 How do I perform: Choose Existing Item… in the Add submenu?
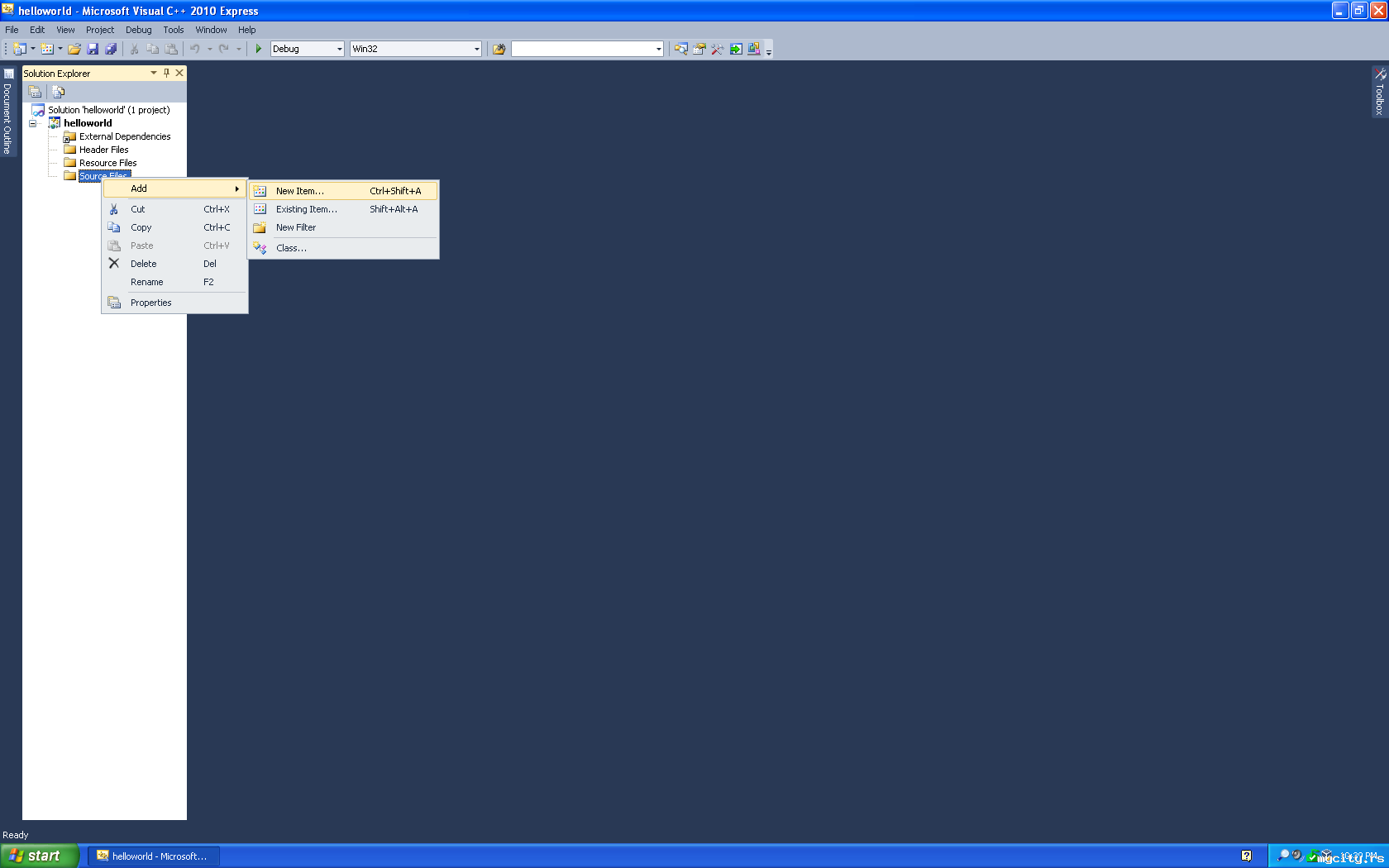(x=343, y=209)
